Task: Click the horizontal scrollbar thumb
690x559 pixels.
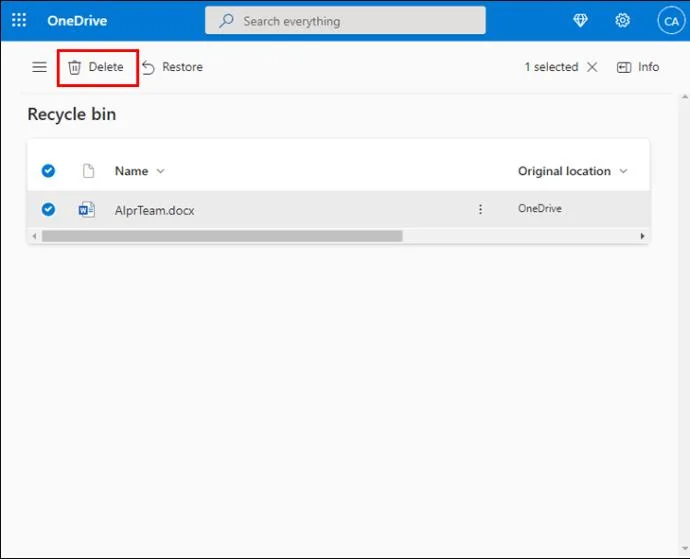Action: pos(222,236)
